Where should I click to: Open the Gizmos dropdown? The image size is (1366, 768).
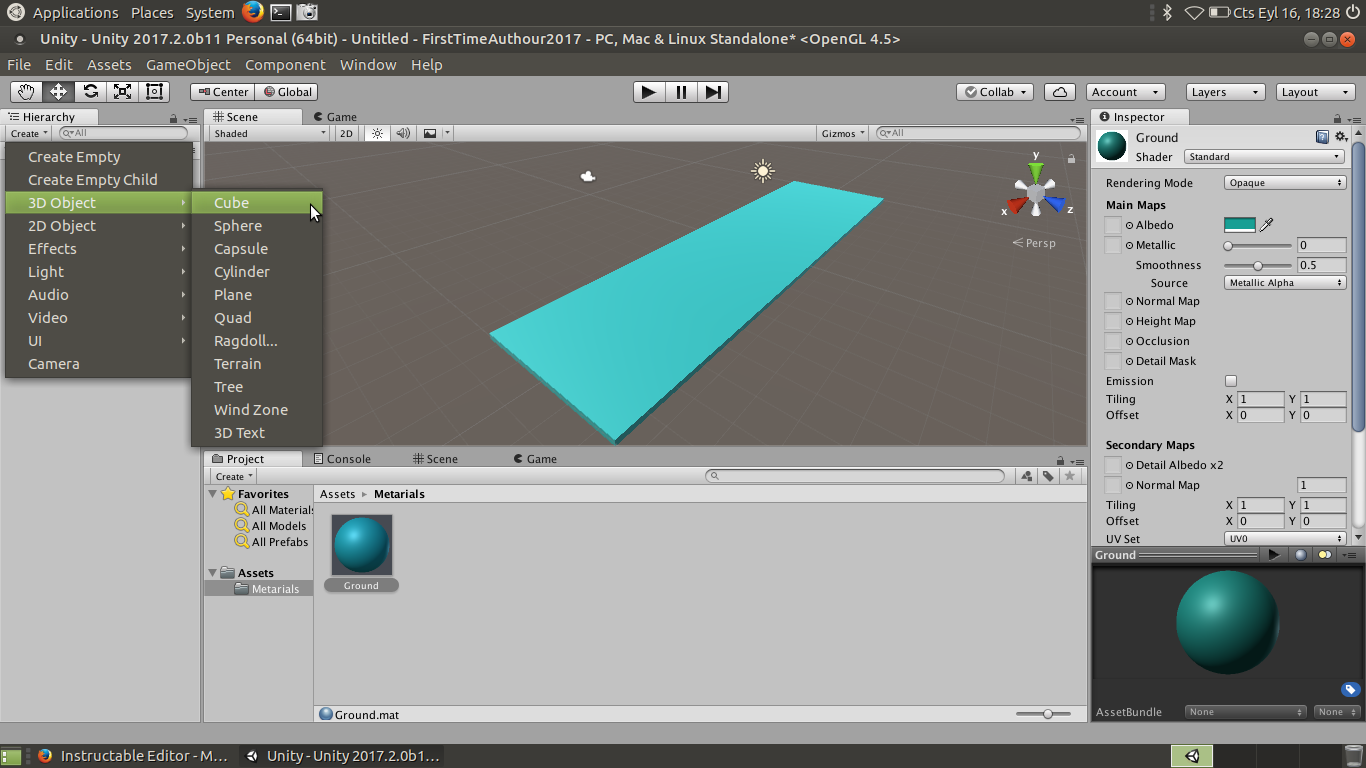(x=843, y=133)
